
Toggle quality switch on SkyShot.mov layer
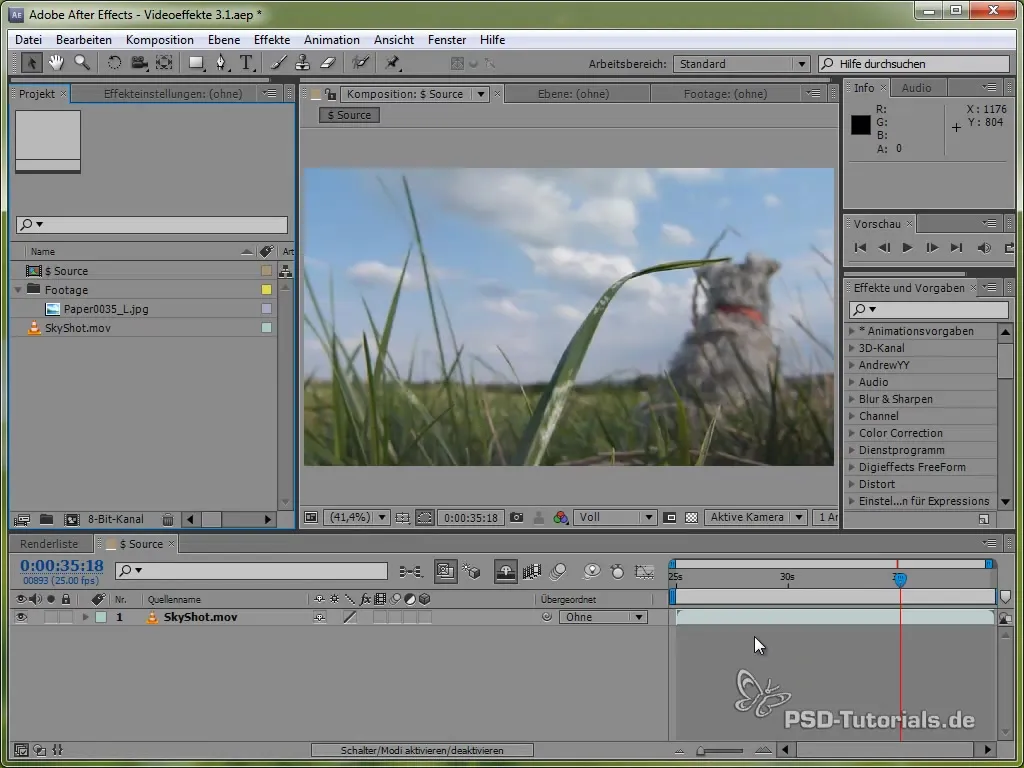(350, 617)
